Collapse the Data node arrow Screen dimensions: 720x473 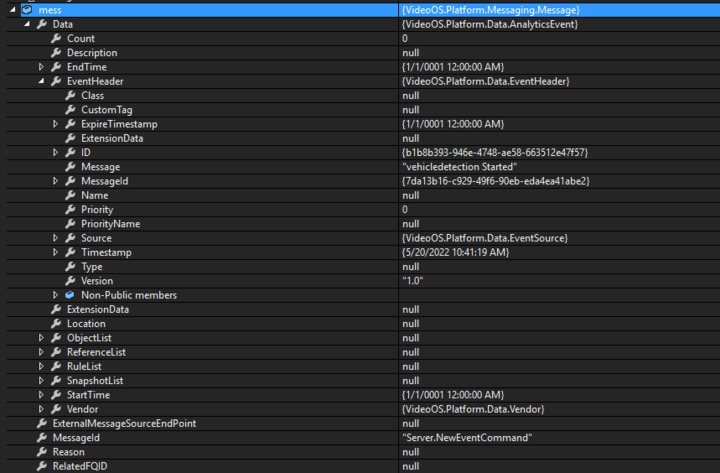coord(26,24)
